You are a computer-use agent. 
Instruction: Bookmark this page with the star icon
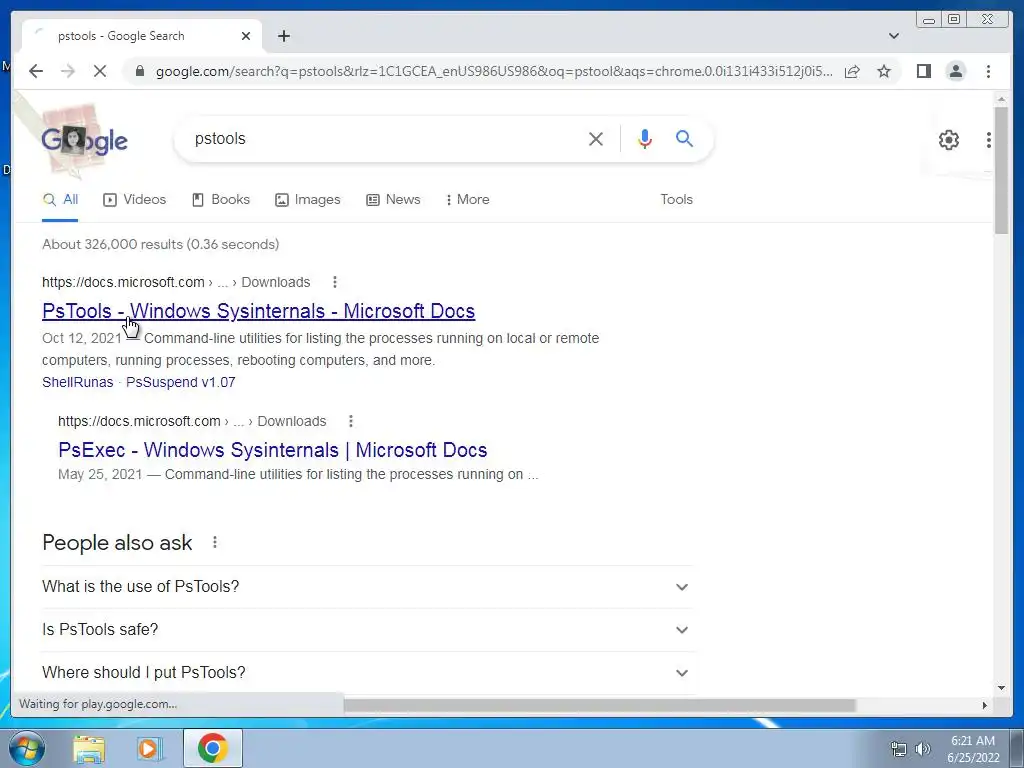pos(884,71)
